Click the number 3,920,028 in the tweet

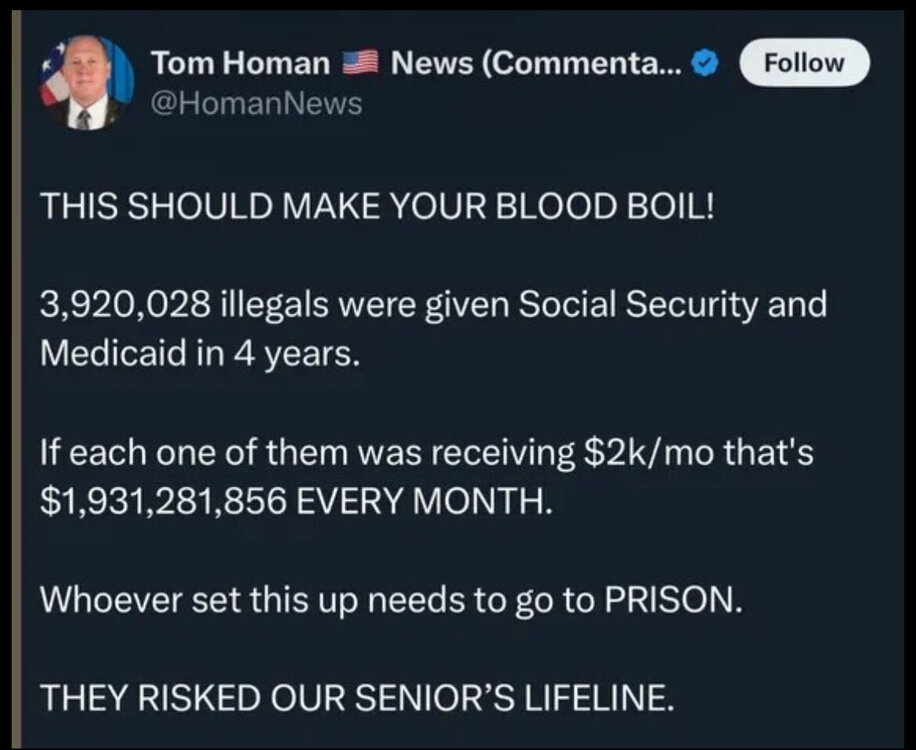tap(124, 306)
